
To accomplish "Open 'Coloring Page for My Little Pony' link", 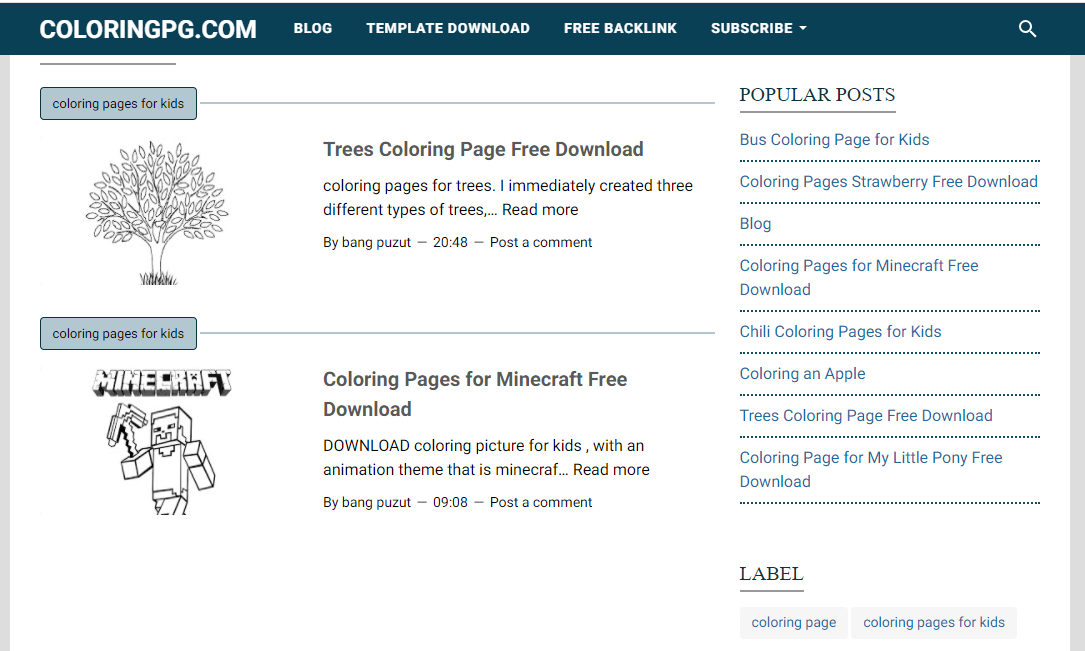I will (x=870, y=470).
